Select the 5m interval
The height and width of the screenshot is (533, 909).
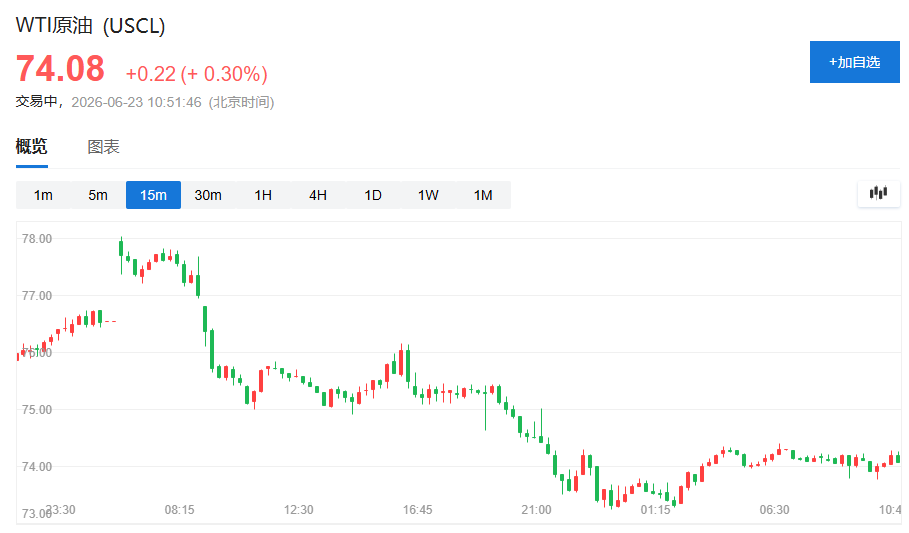click(98, 195)
